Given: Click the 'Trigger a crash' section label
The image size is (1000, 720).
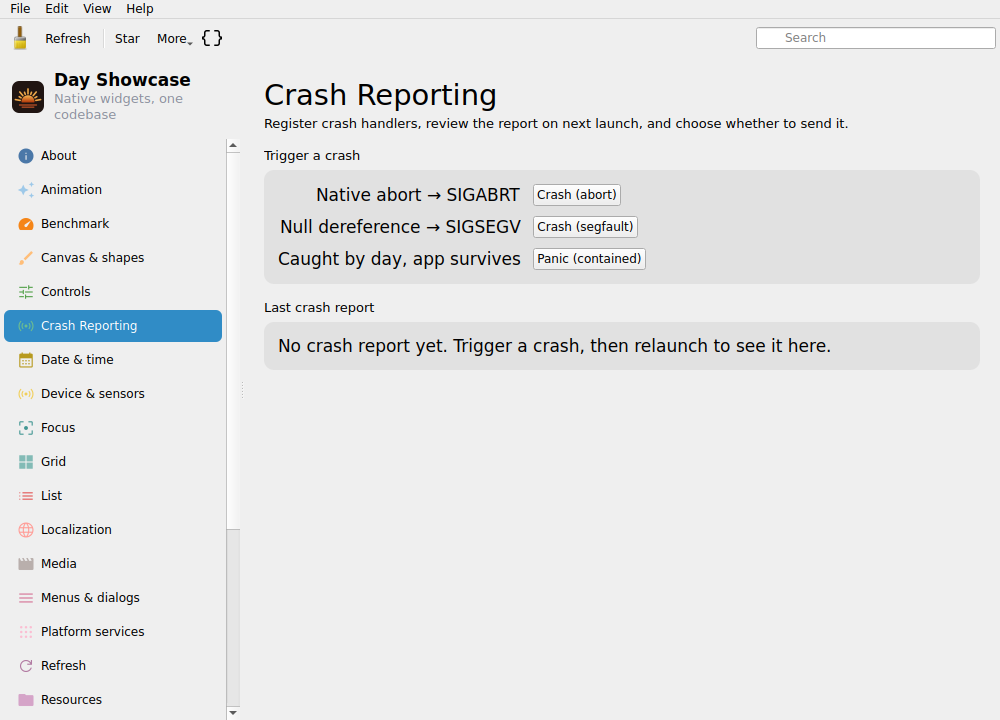Looking at the screenshot, I should click(x=312, y=156).
